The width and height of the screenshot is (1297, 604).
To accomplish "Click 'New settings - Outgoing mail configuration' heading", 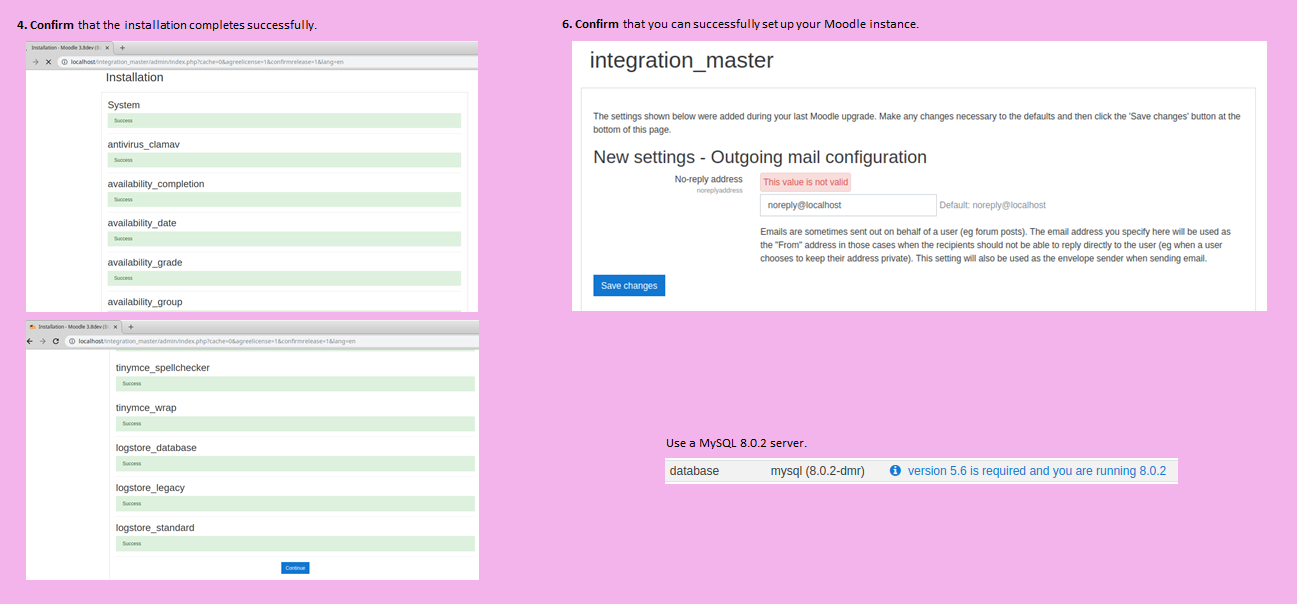I will tap(760, 157).
